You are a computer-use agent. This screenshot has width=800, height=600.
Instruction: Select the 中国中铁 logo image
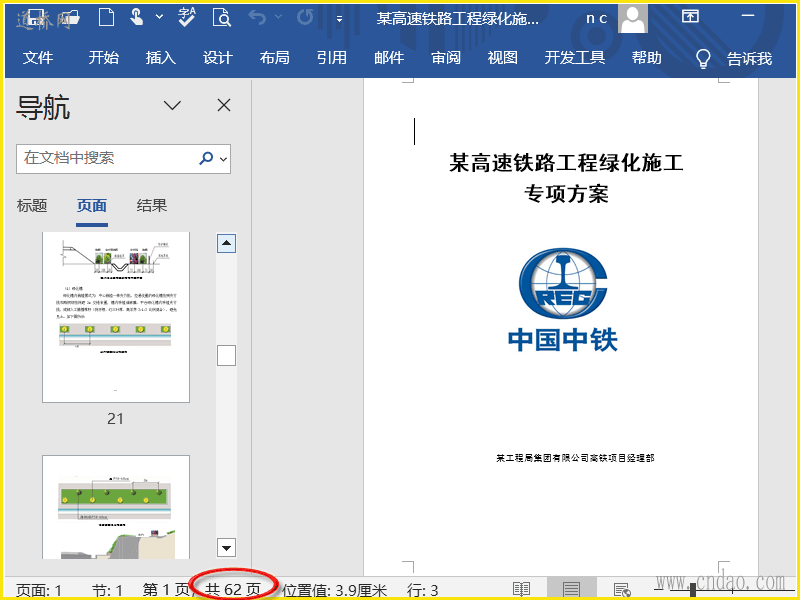pyautogui.click(x=563, y=300)
